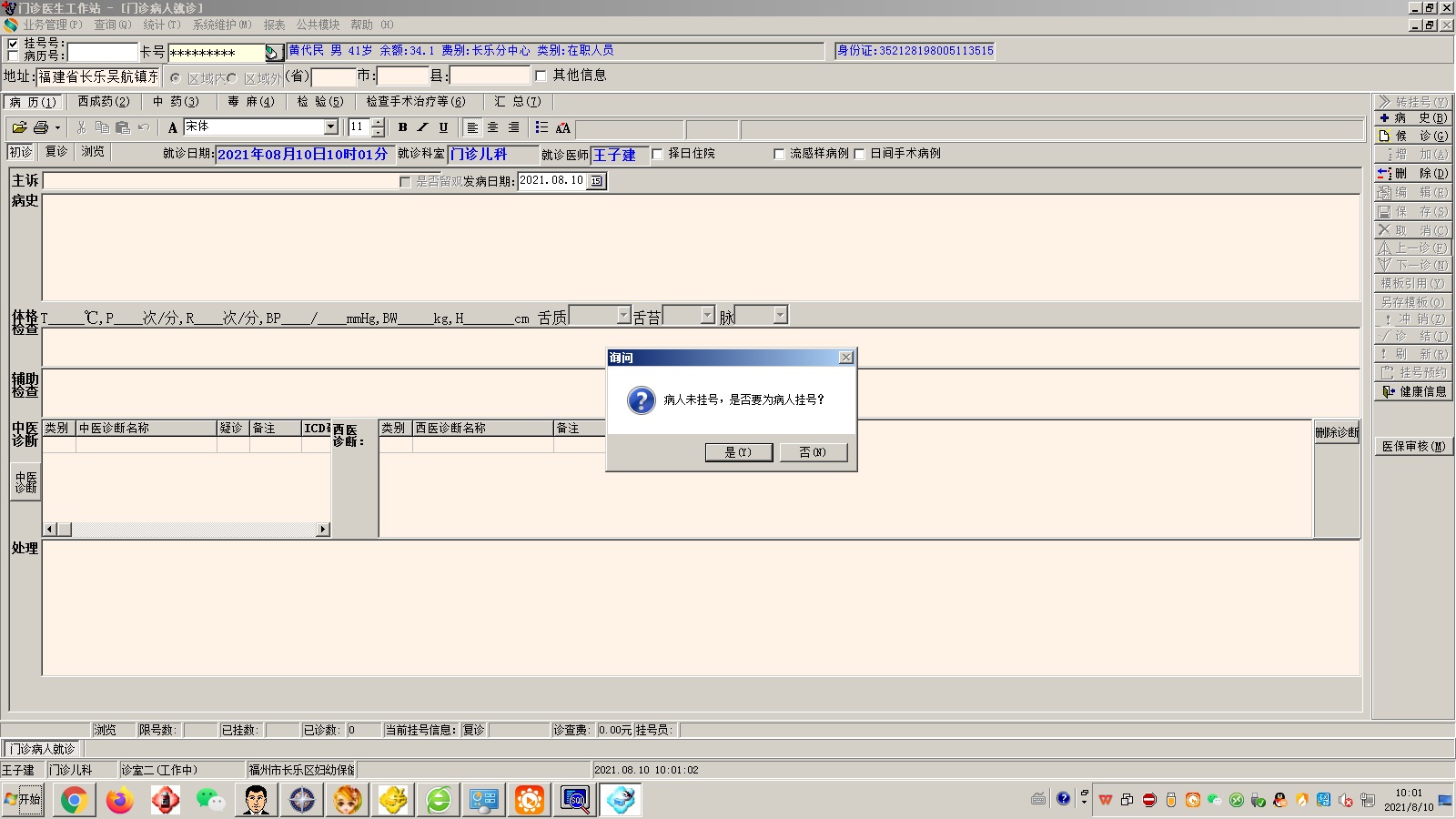Click the copy icon in toolbar
The height and width of the screenshot is (819, 1456).
click(102, 127)
